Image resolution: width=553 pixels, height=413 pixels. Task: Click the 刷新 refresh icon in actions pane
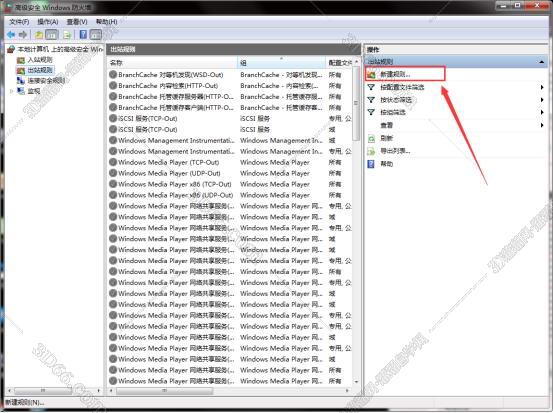(371, 139)
